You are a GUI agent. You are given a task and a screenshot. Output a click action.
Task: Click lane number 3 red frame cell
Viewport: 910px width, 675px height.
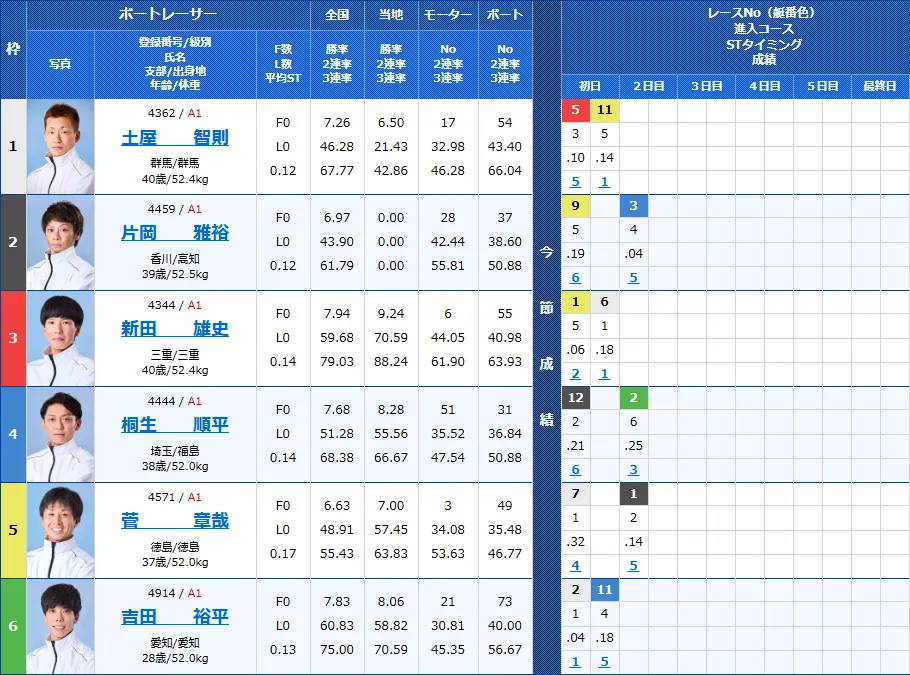tap(13, 338)
